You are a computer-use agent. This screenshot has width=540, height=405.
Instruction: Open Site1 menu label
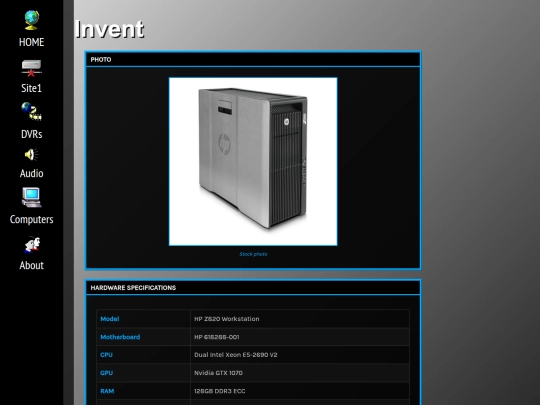31,88
